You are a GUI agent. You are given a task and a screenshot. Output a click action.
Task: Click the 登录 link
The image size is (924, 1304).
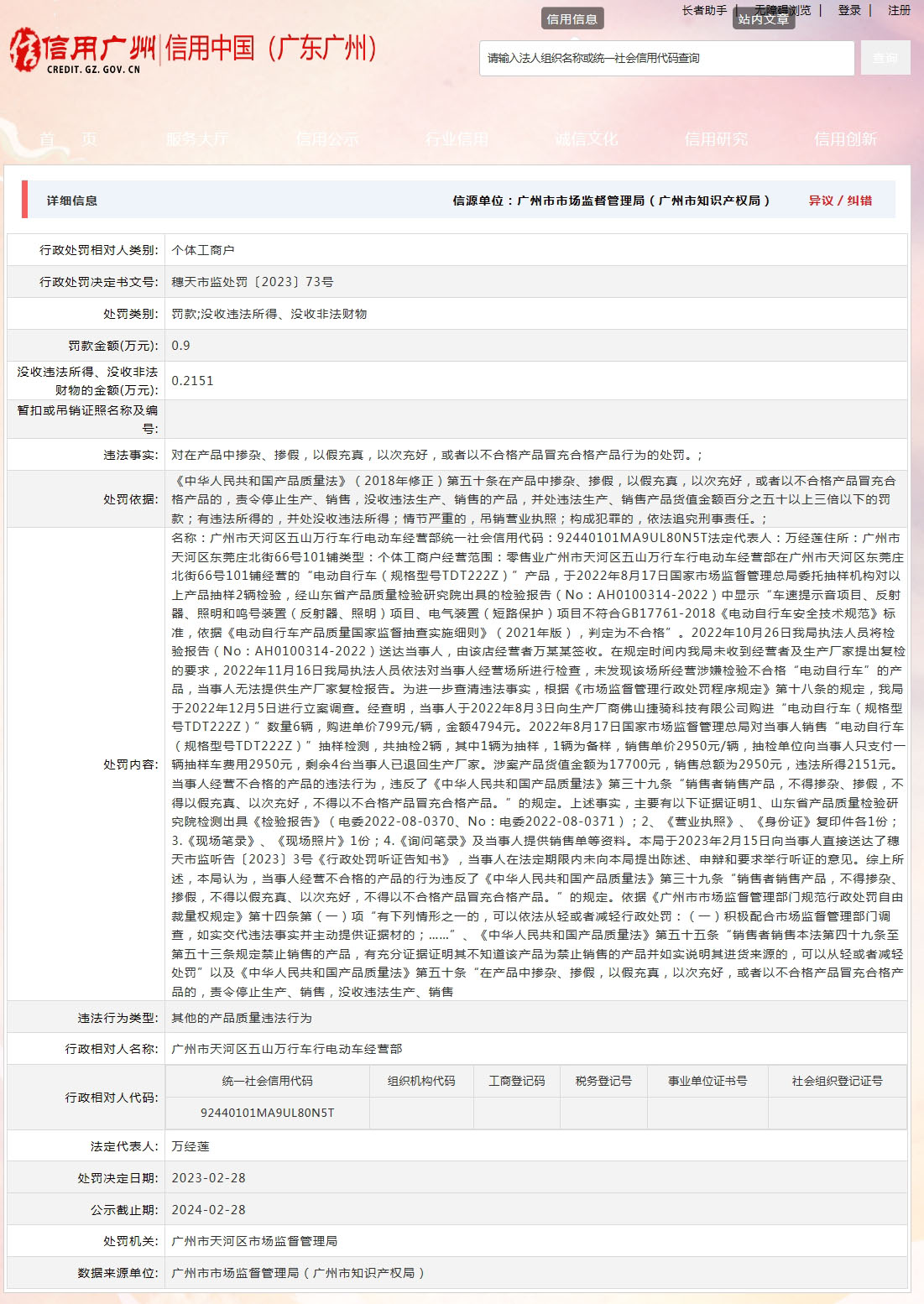(x=849, y=10)
